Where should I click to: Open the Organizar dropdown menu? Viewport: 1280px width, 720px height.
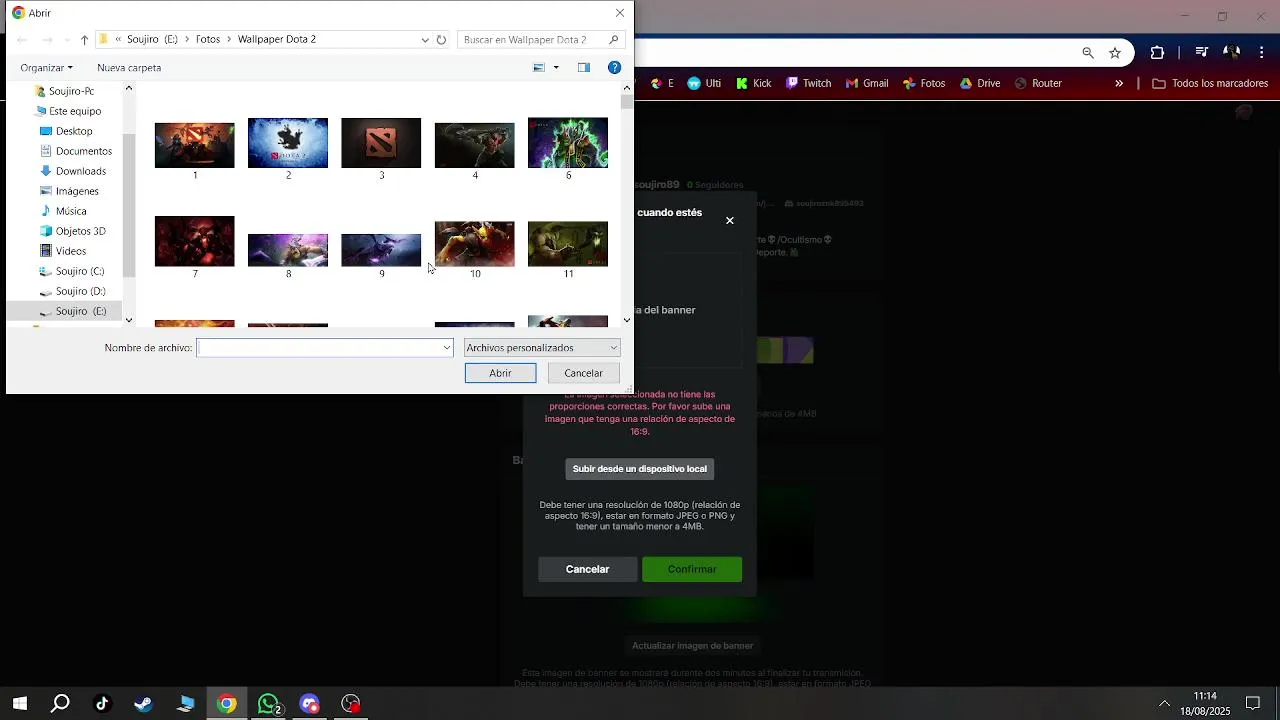46,68
